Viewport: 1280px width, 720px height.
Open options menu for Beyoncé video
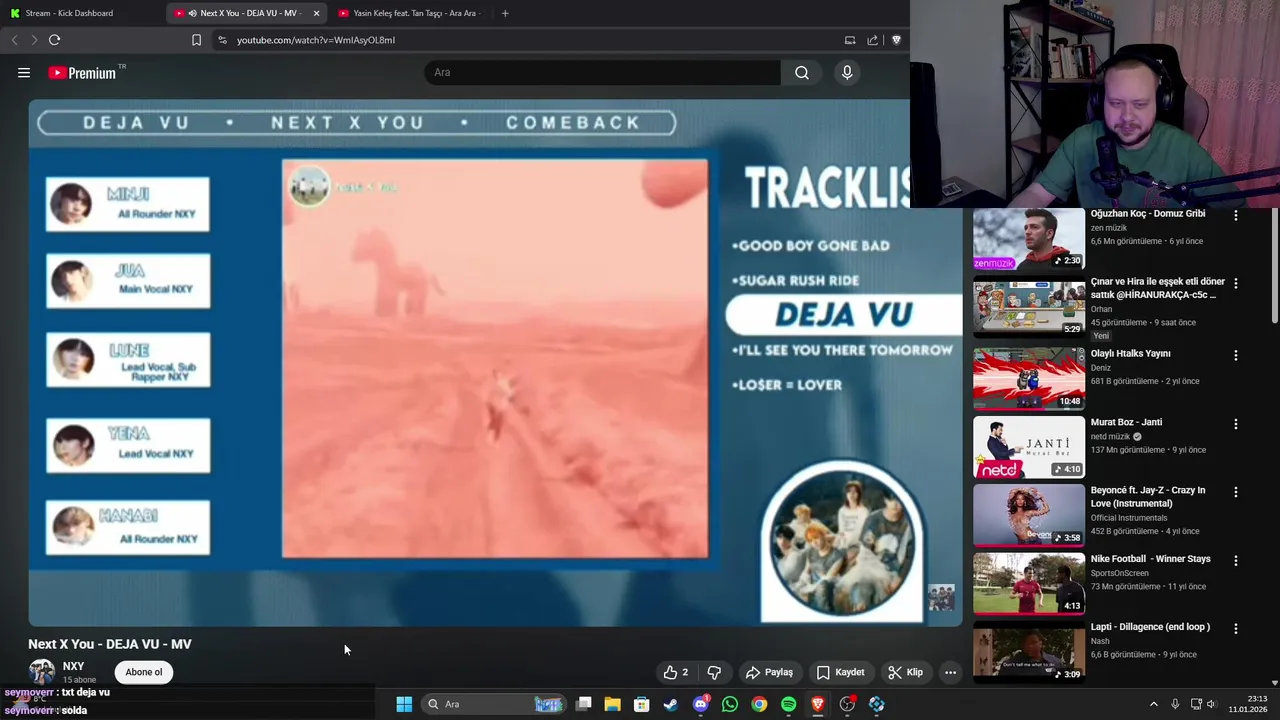1236,492
